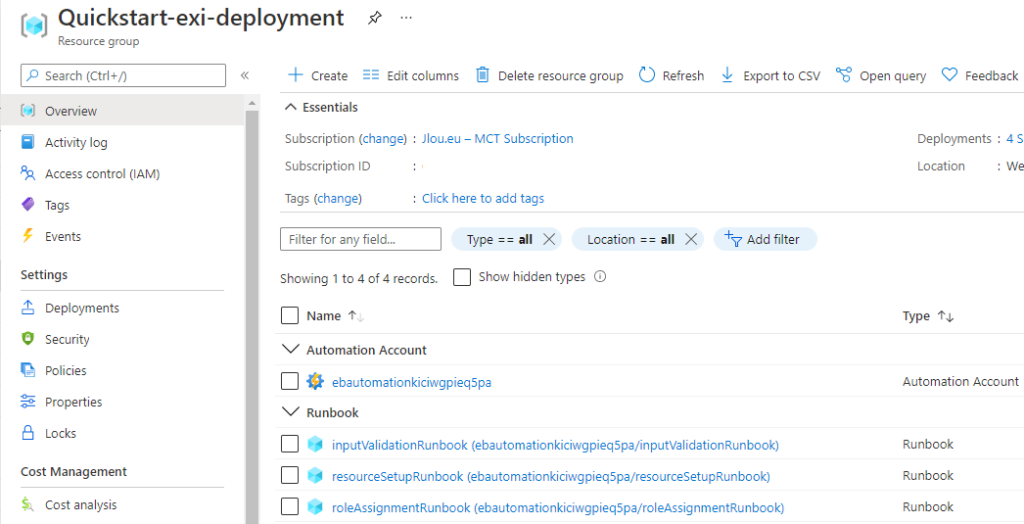Screen dimensions: 1024x524
Task: Click the Feedback heart icon
Action: tap(950, 75)
